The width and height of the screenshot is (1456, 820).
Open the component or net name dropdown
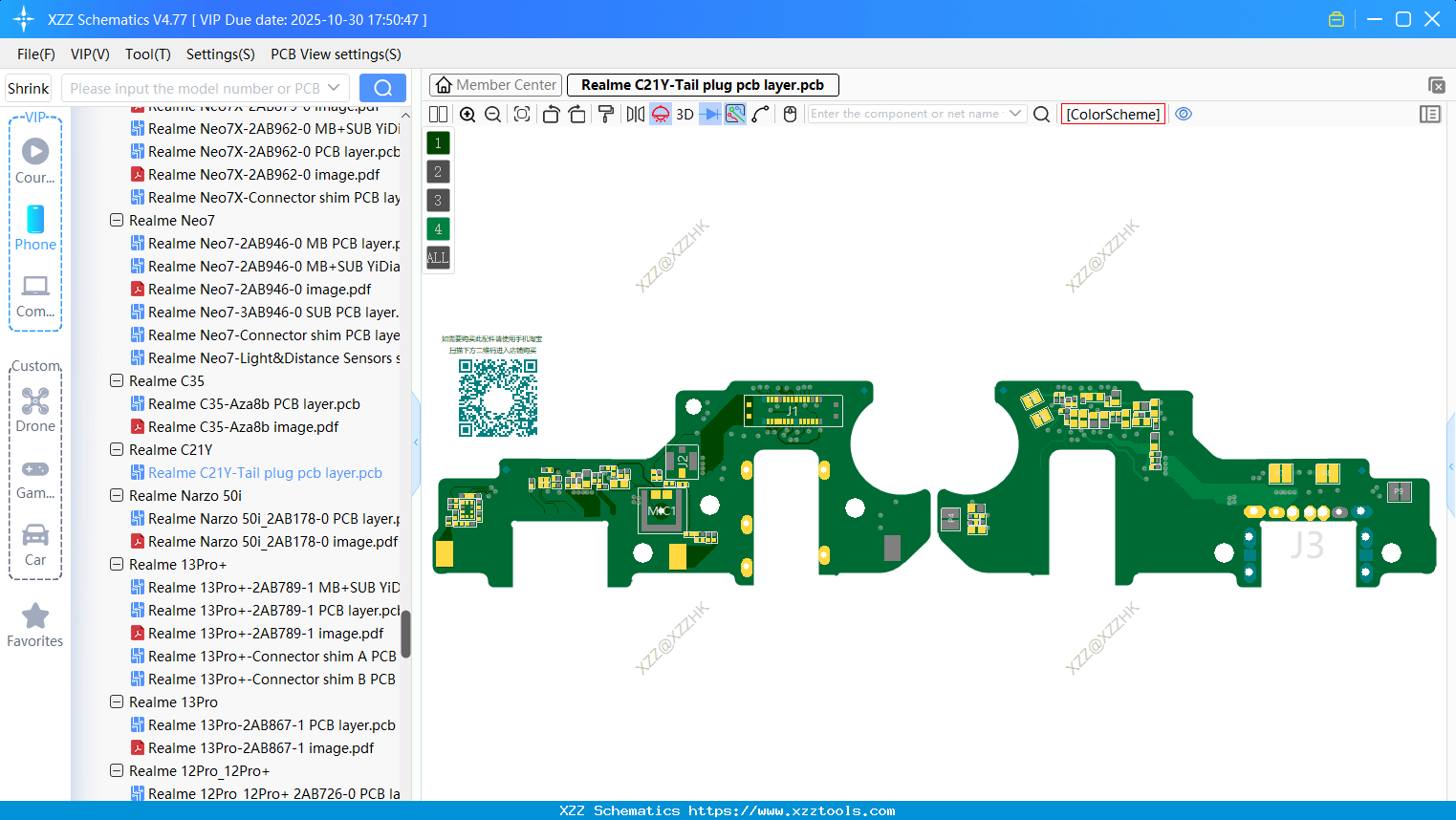[x=1015, y=114]
